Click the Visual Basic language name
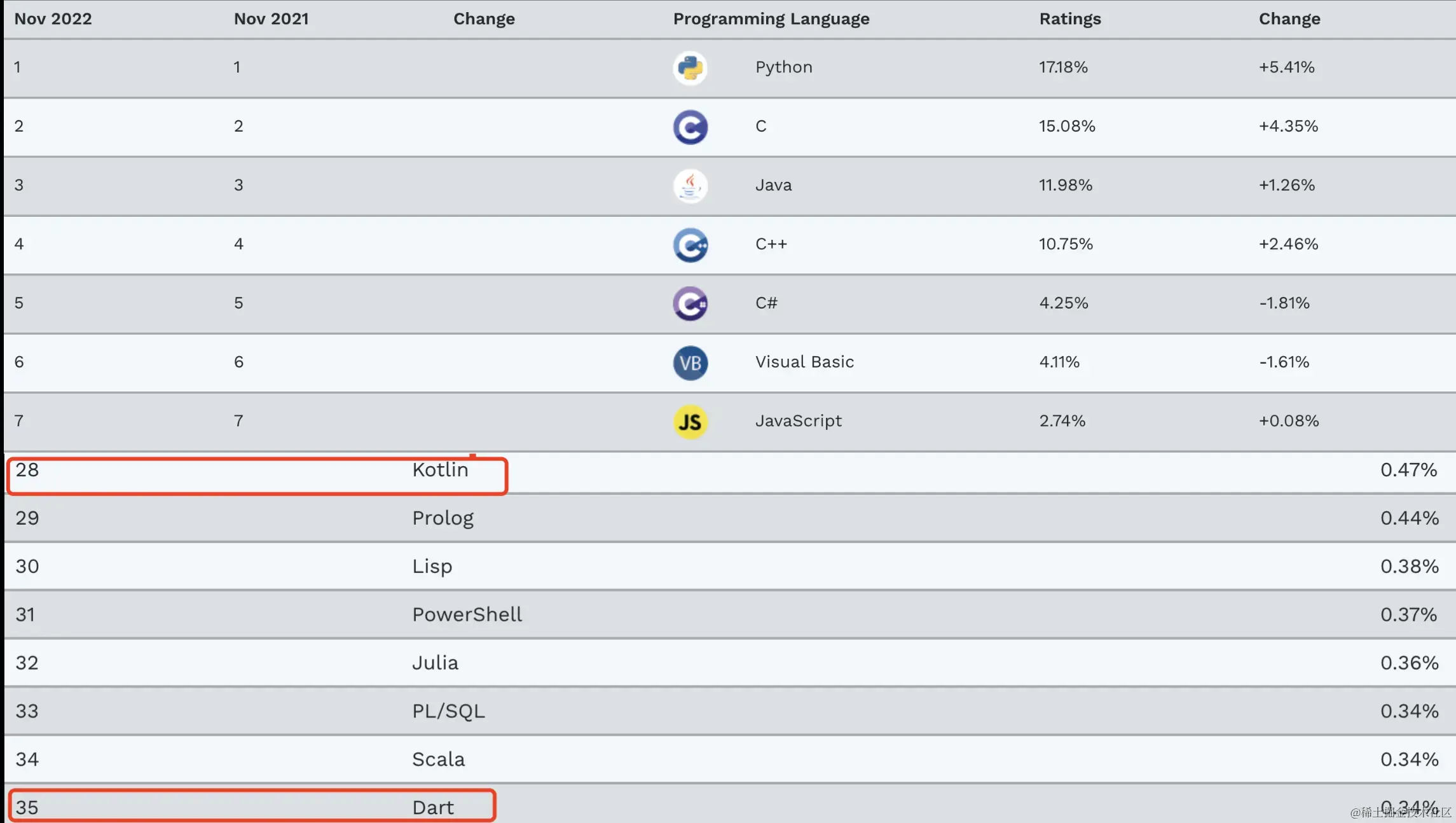 tap(804, 362)
